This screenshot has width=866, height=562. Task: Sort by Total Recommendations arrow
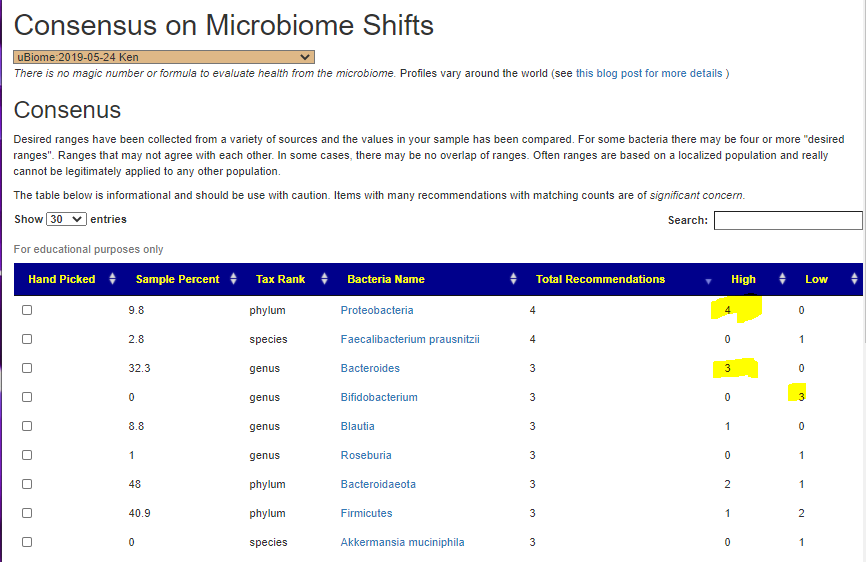pos(709,280)
